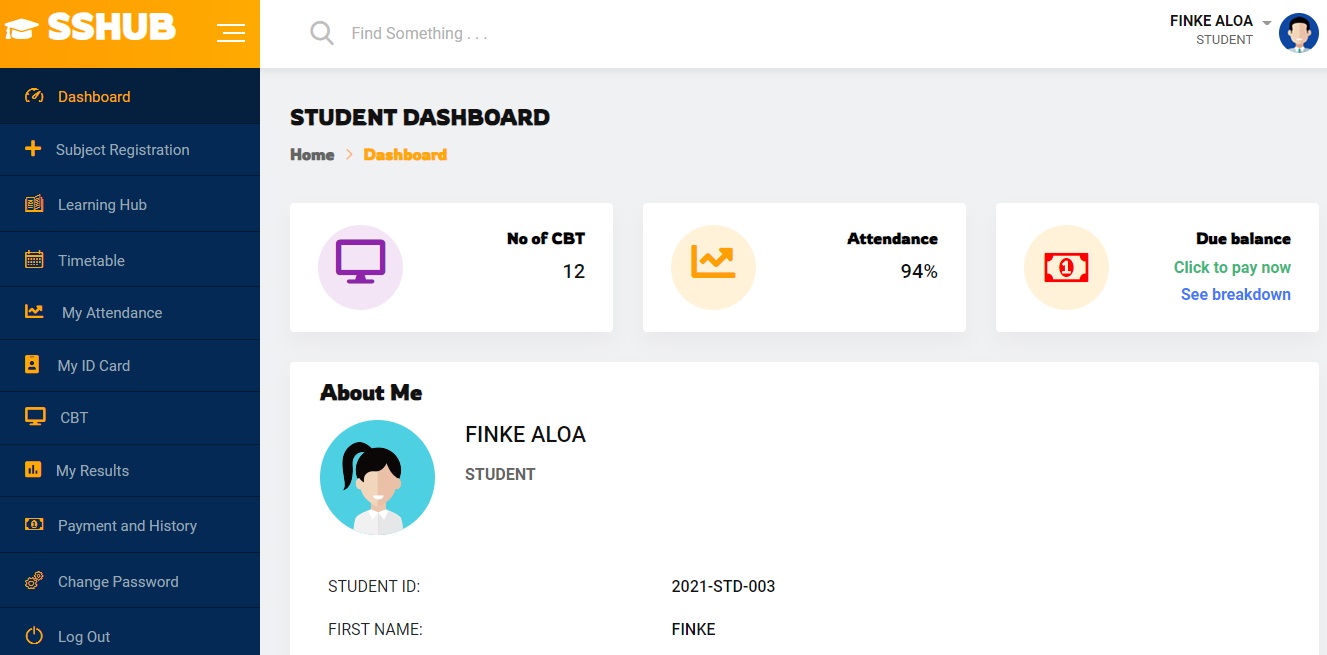Click the Payment and History money icon
The image size is (1327, 655).
(34, 525)
